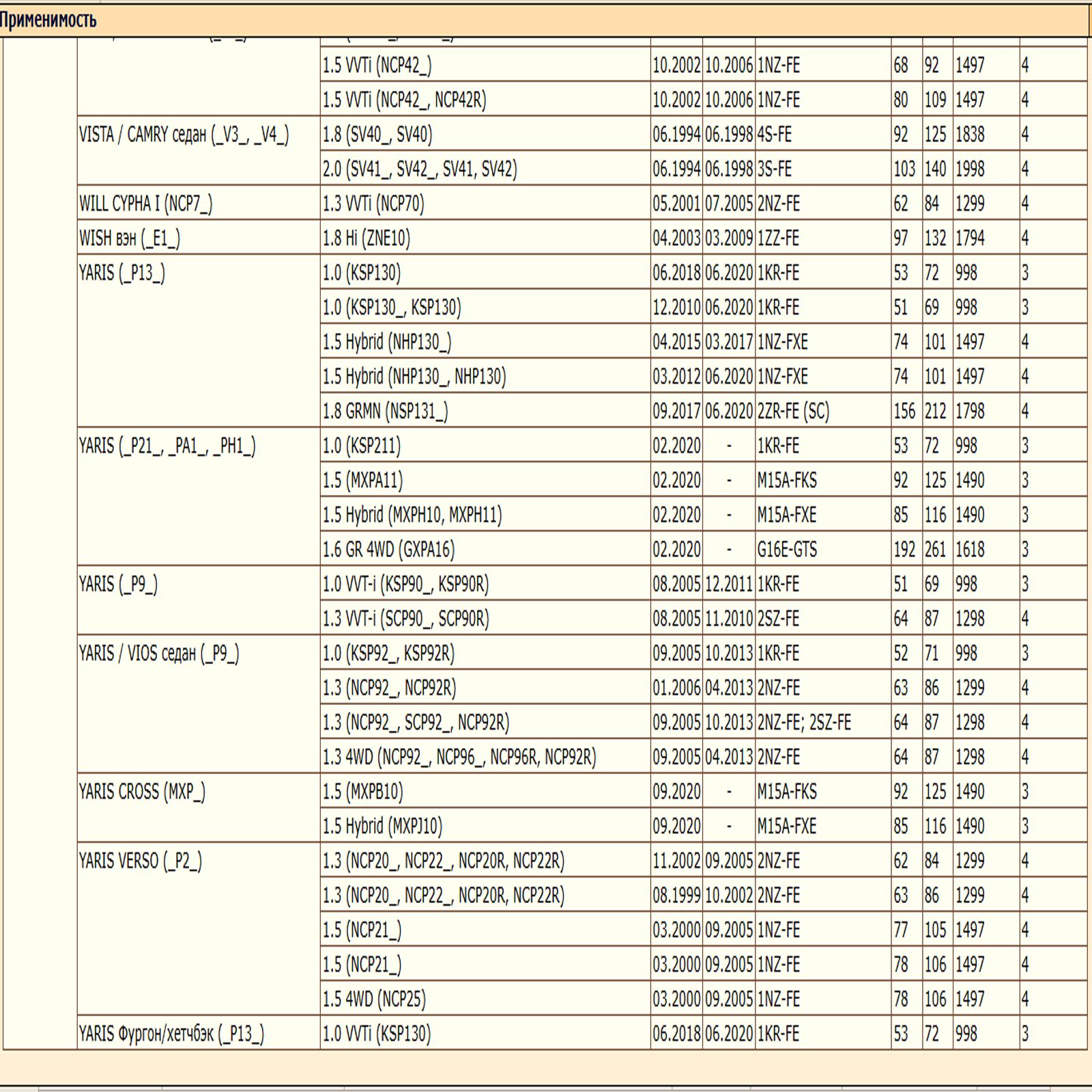This screenshot has height=1092, width=1092.
Task: Click the 2ZR-FE (SC) engine code
Action: coord(793,412)
